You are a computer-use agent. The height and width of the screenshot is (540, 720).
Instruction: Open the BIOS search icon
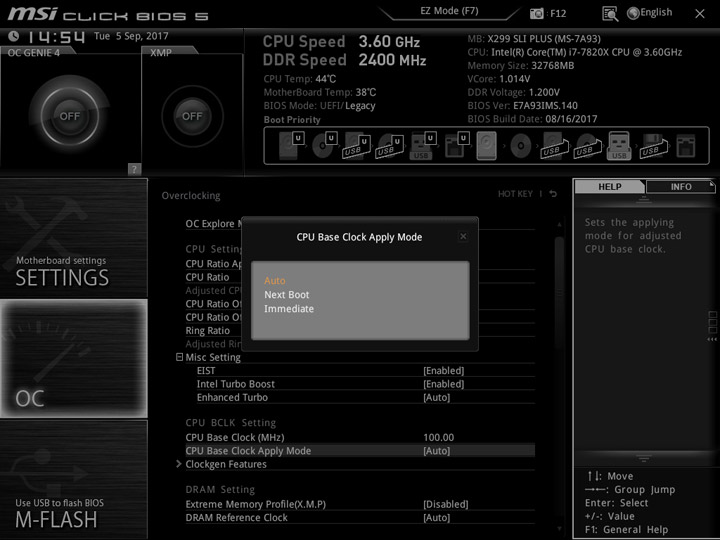click(x=610, y=14)
